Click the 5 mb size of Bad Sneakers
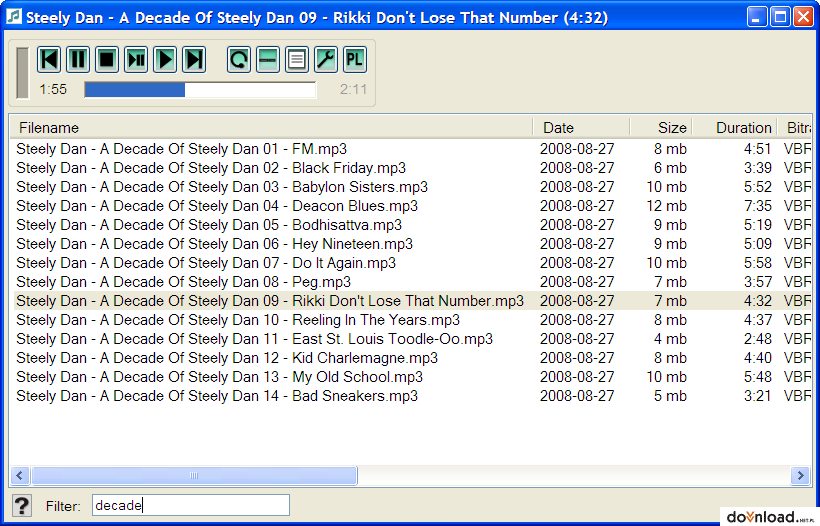Viewport: 820px width, 526px height. (x=670, y=396)
